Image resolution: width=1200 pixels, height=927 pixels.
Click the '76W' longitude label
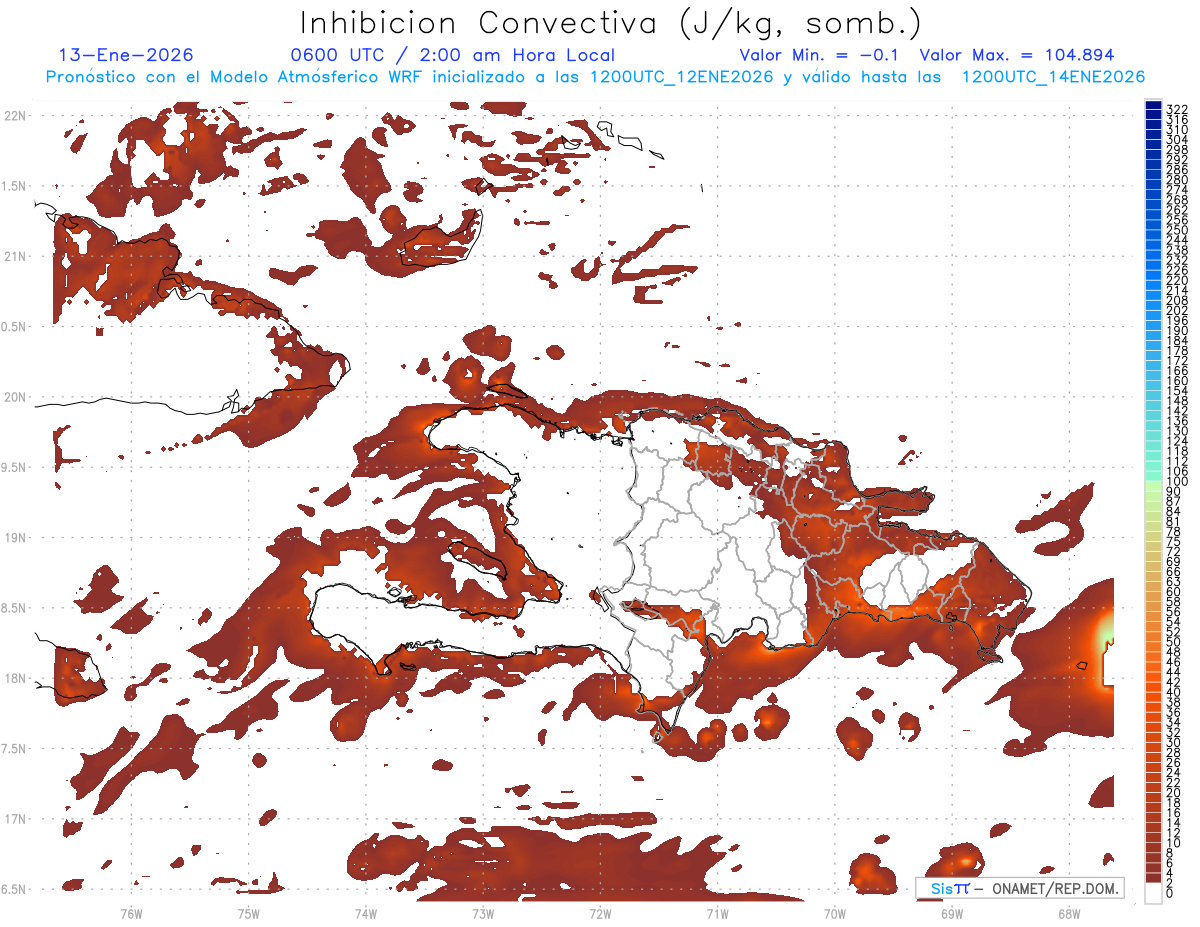(131, 913)
